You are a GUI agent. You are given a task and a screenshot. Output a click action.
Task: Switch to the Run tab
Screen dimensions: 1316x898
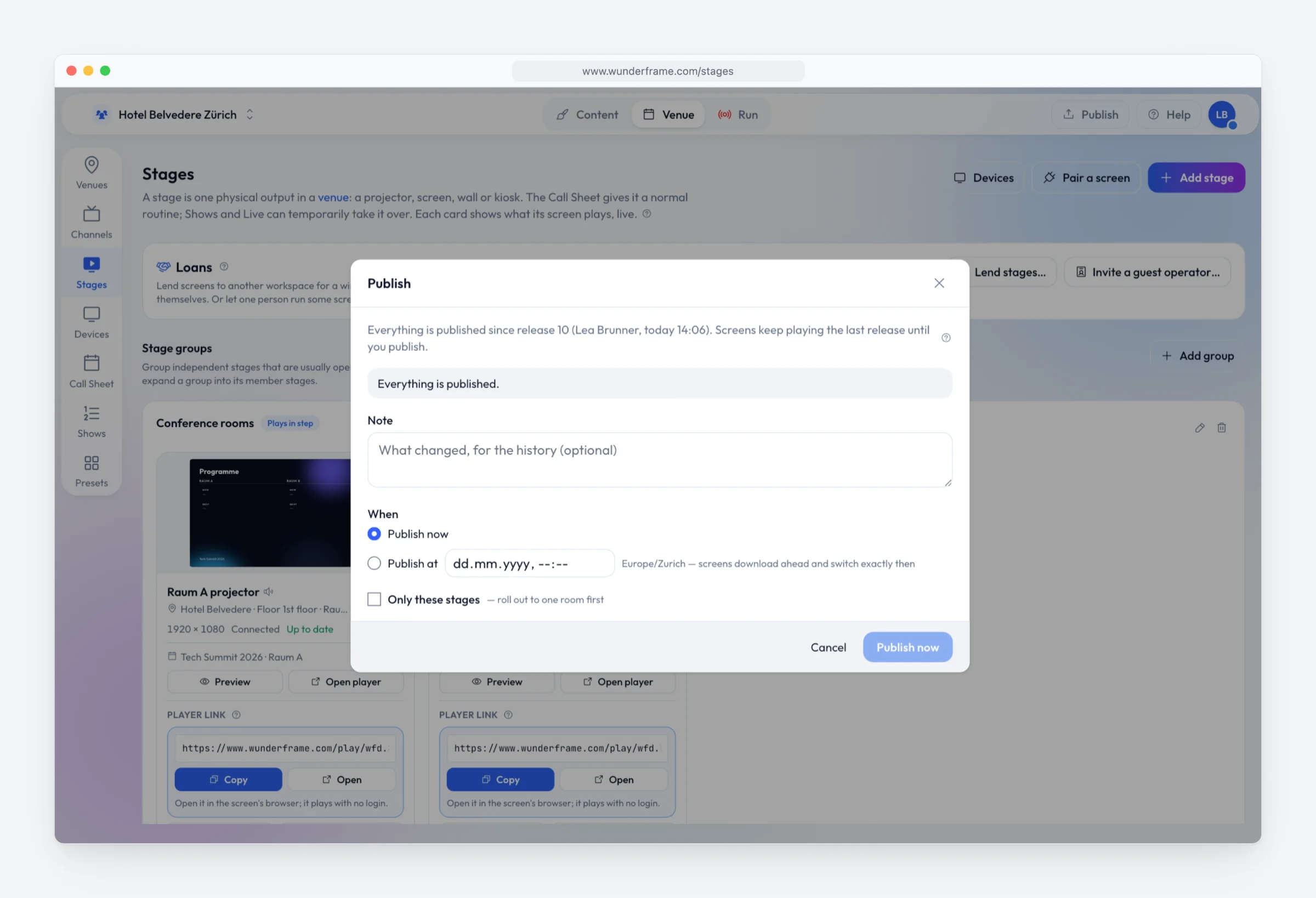click(x=738, y=115)
